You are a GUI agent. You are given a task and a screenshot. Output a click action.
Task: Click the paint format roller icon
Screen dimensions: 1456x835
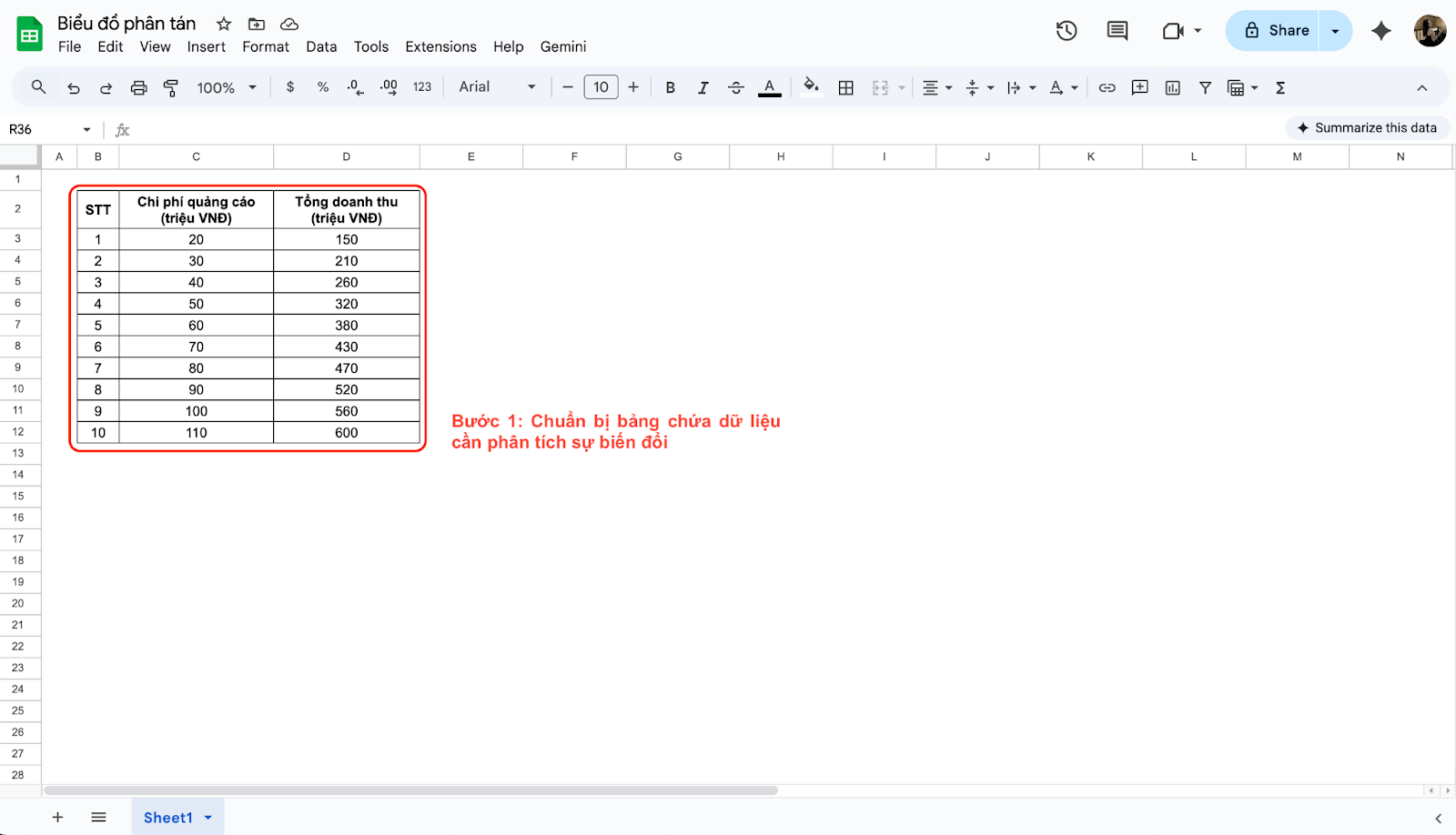pyautogui.click(x=171, y=87)
